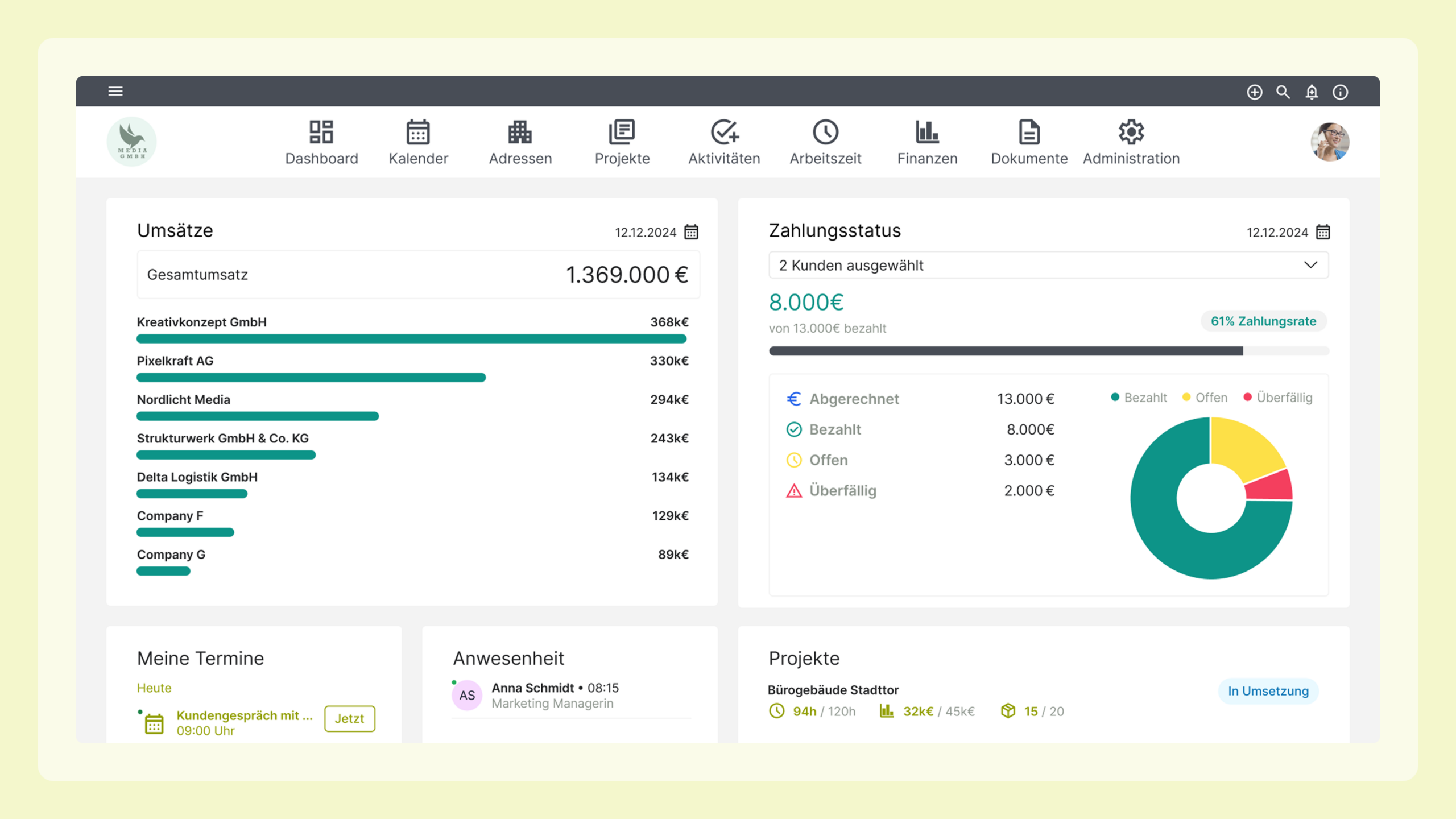The image size is (1456, 819).
Task: Open search via magnifying glass icon
Action: pyautogui.click(x=1283, y=92)
